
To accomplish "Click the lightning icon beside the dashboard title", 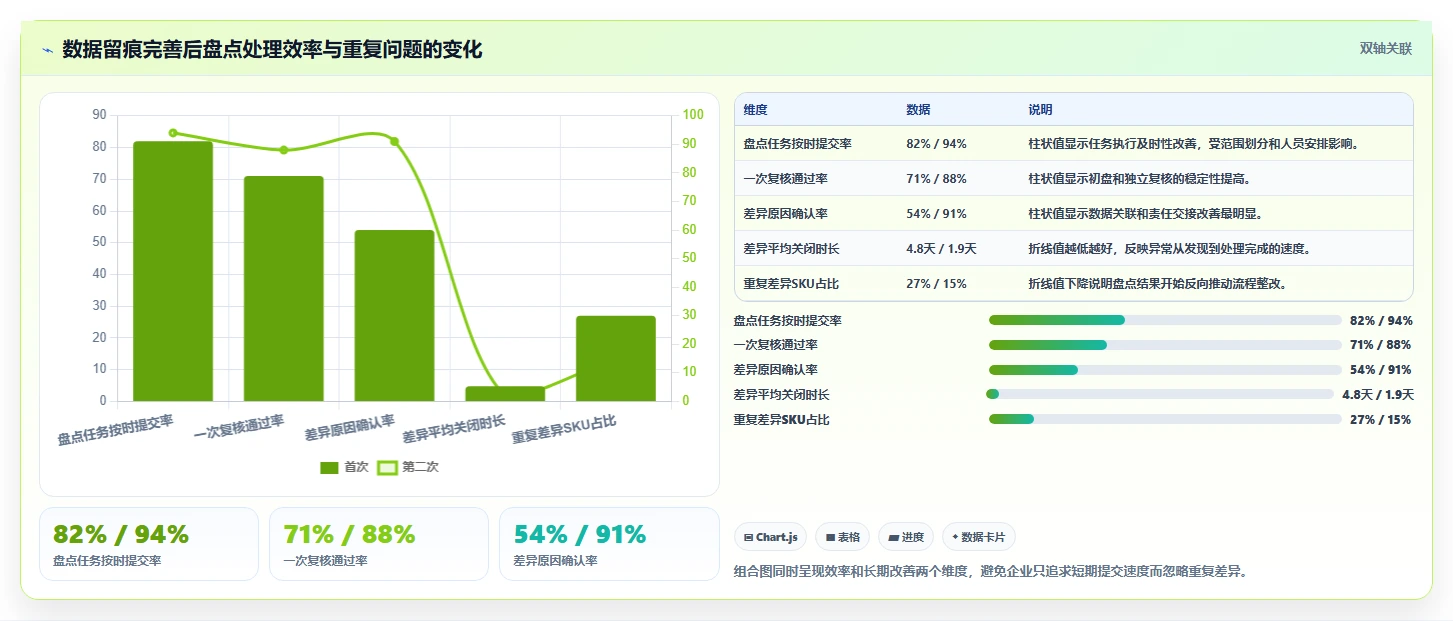I will 47,49.
